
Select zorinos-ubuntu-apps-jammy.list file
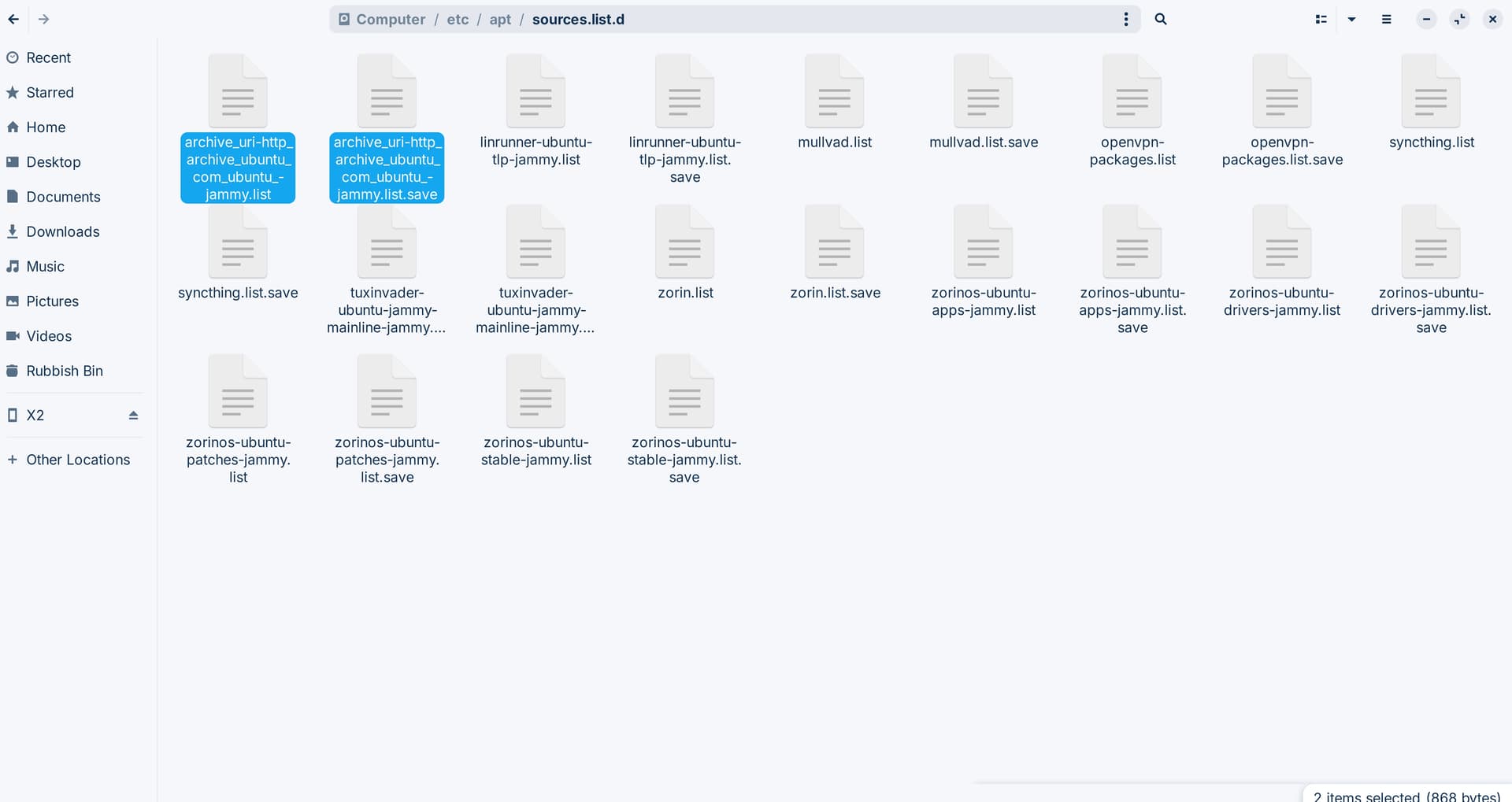point(984,261)
